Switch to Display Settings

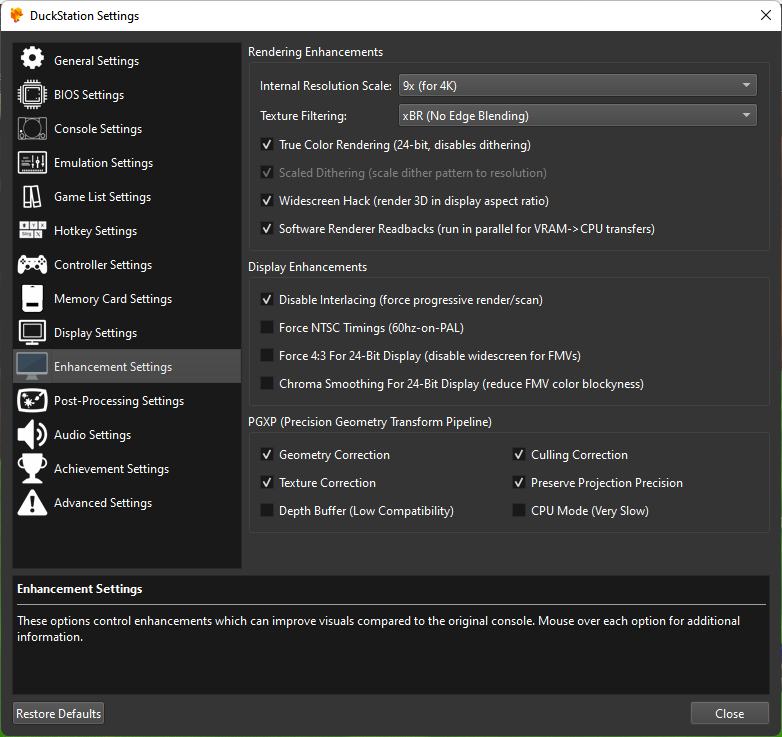(127, 332)
